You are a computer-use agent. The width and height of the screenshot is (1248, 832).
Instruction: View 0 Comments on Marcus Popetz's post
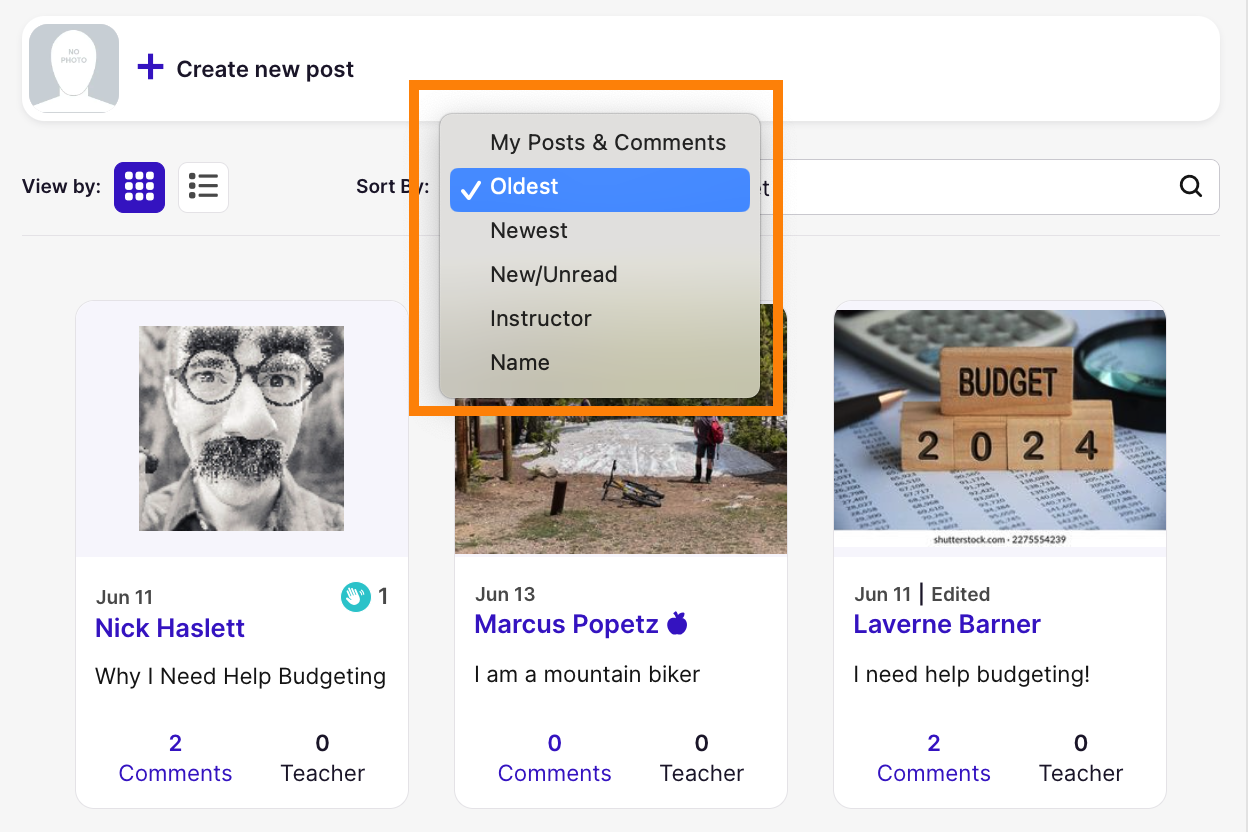[554, 758]
